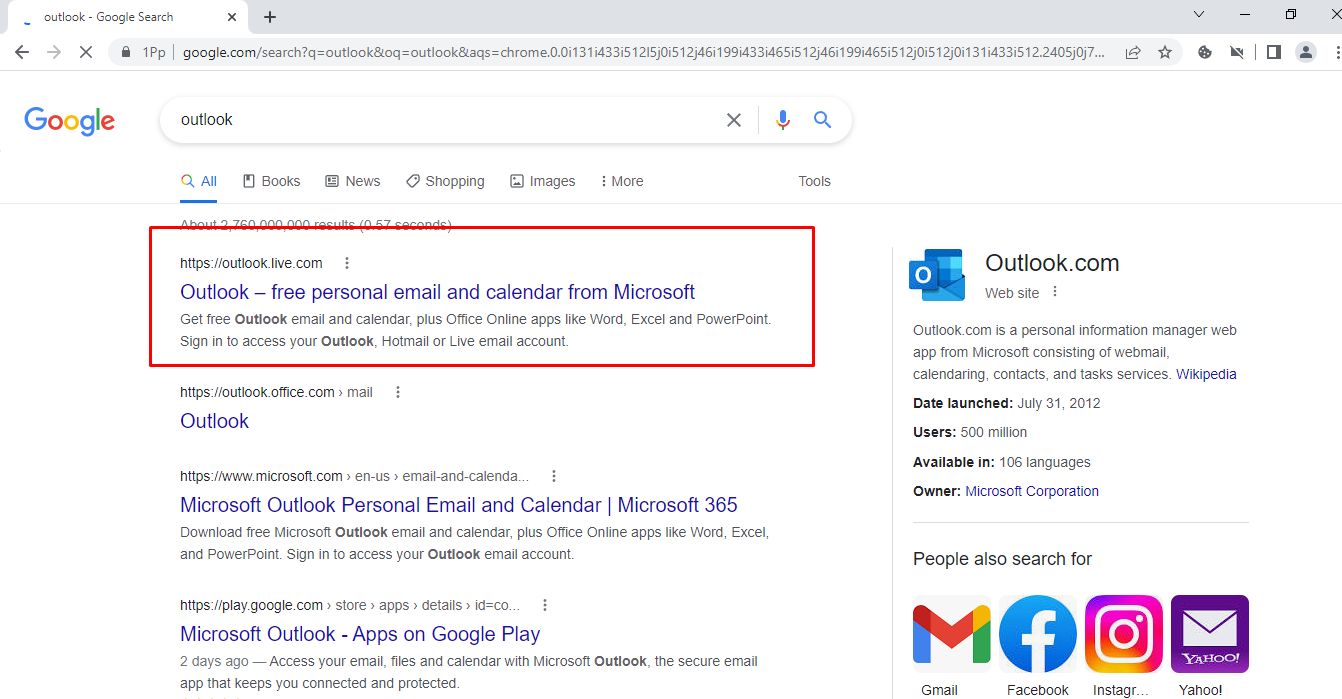Start voice search with the microphone icon
The width and height of the screenshot is (1342, 699).
pos(783,120)
